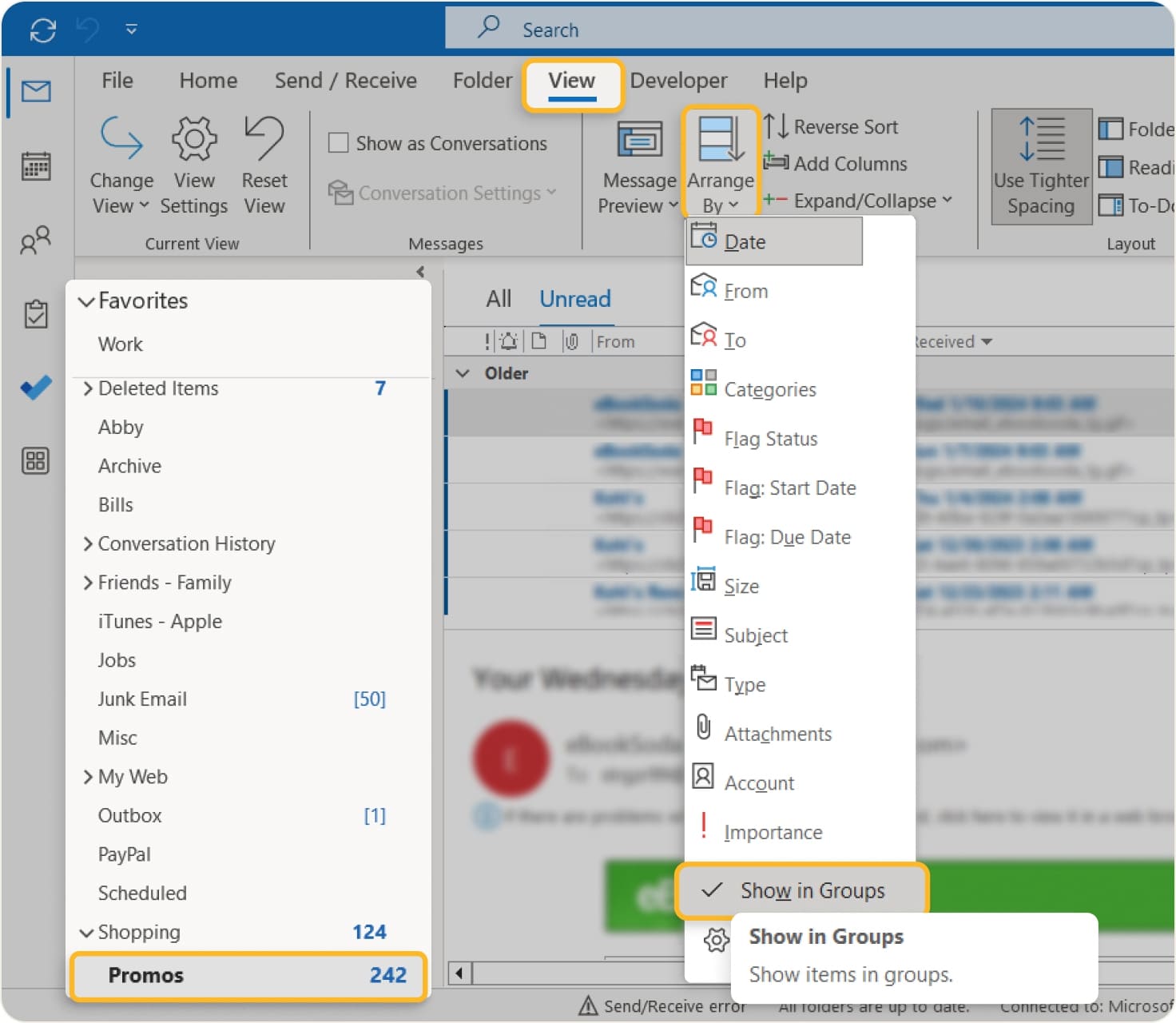Open the Calendar from the left sidebar
Screen dimensions: 1176x1023
pos(35,166)
